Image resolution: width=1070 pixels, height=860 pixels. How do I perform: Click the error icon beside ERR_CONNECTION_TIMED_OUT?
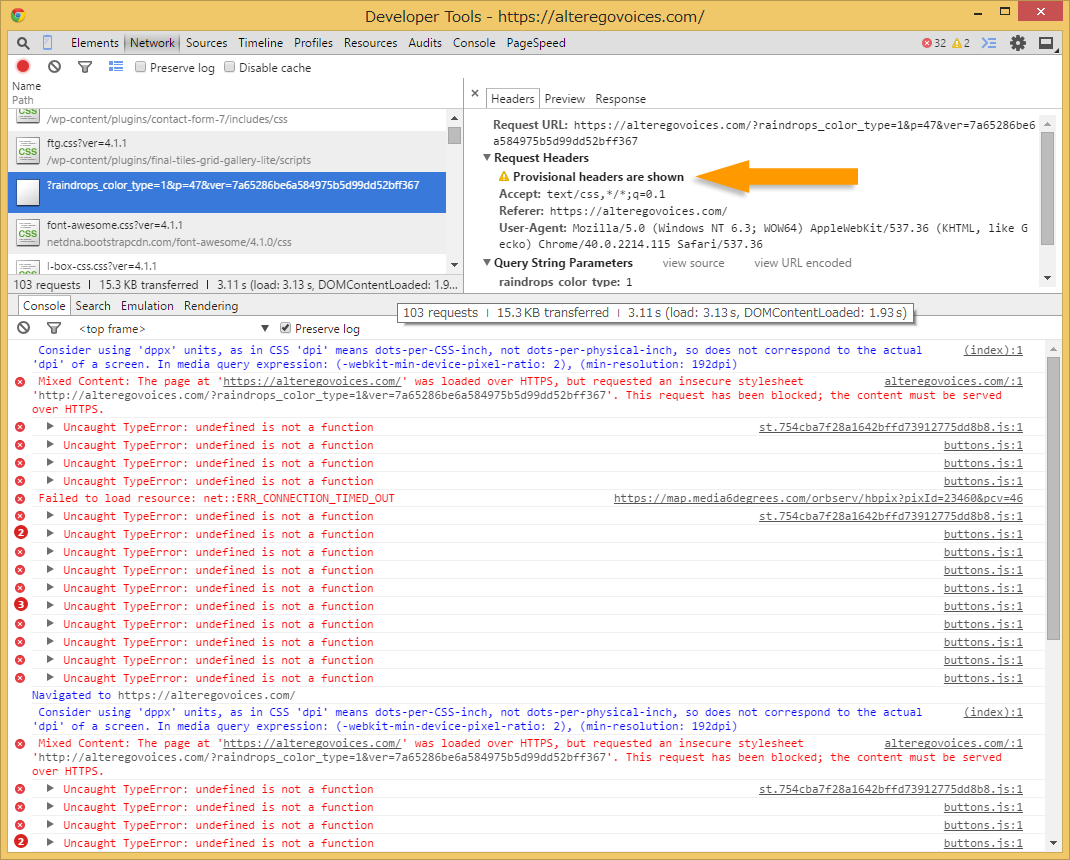[x=20, y=499]
